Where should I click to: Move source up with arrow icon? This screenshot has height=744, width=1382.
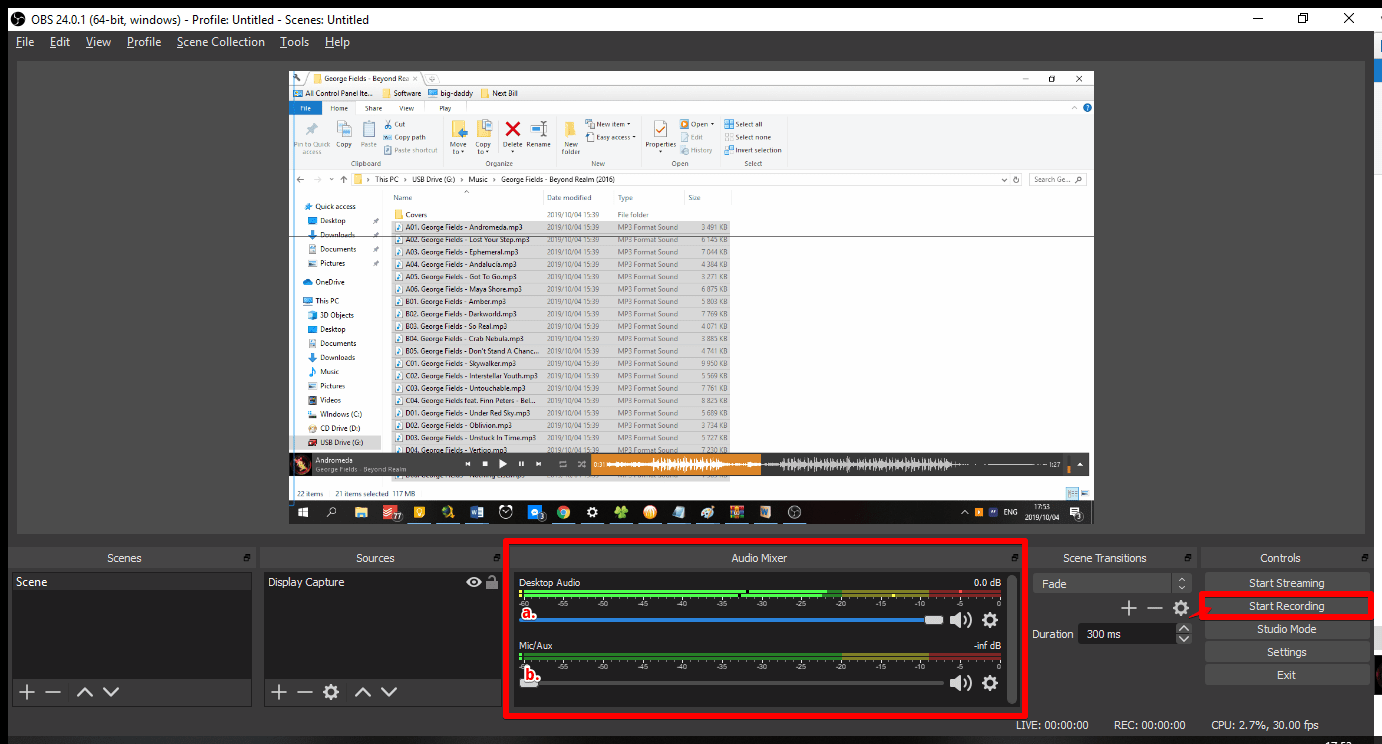(x=363, y=692)
